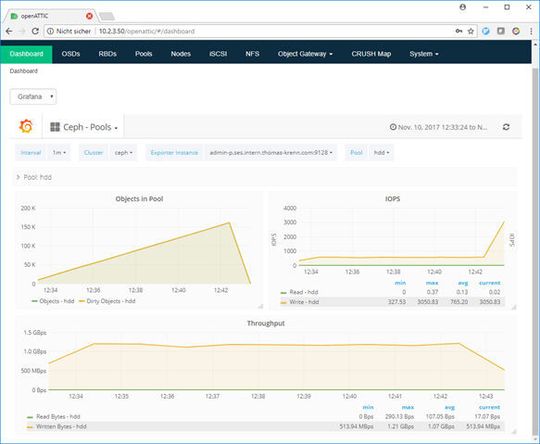Click the yellow round extension icon
The height and width of the screenshot is (444, 540).
click(x=516, y=31)
